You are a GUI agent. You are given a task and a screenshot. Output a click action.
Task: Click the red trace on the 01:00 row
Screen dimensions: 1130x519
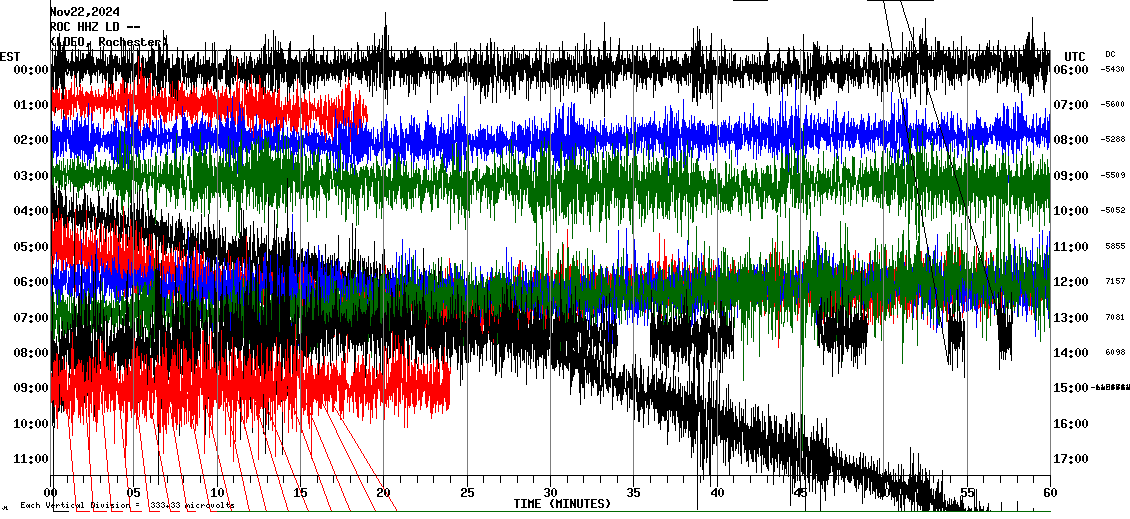(200, 104)
